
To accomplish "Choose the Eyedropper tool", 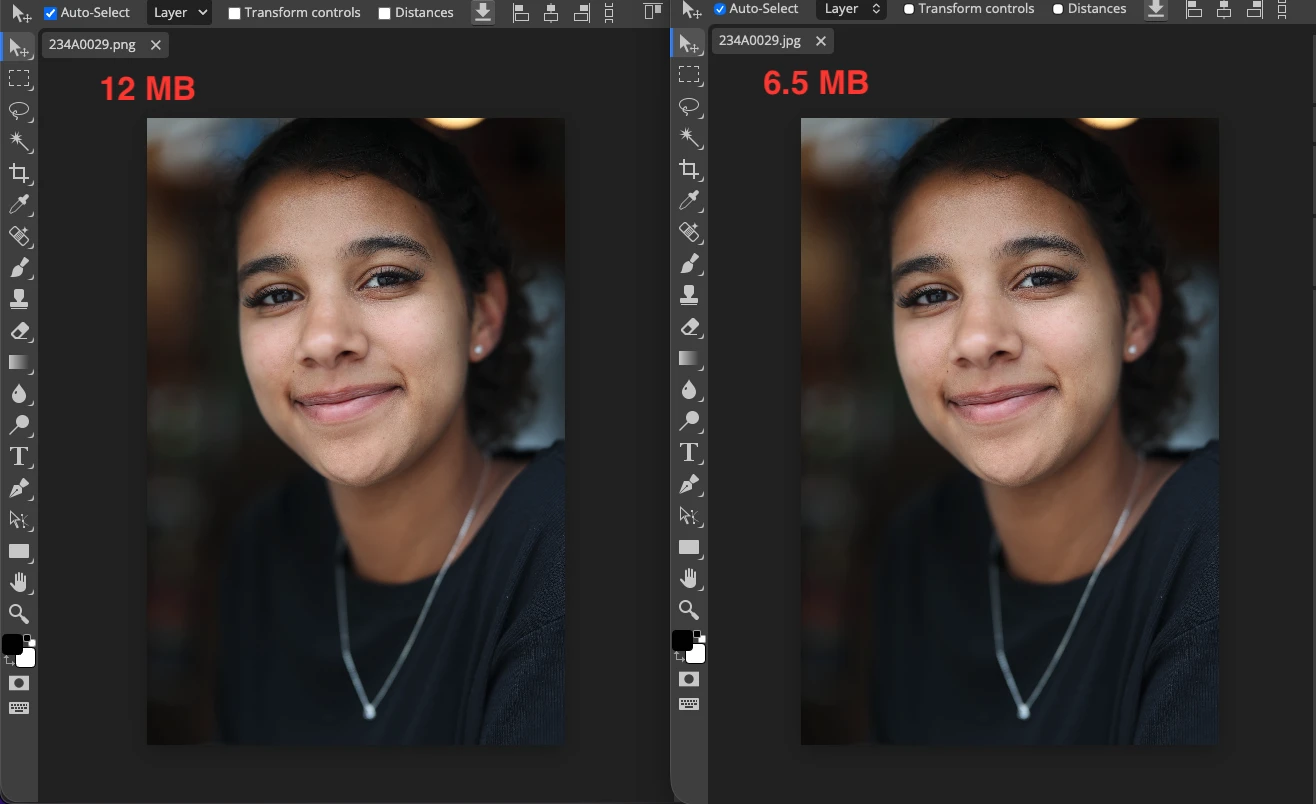I will (x=20, y=205).
